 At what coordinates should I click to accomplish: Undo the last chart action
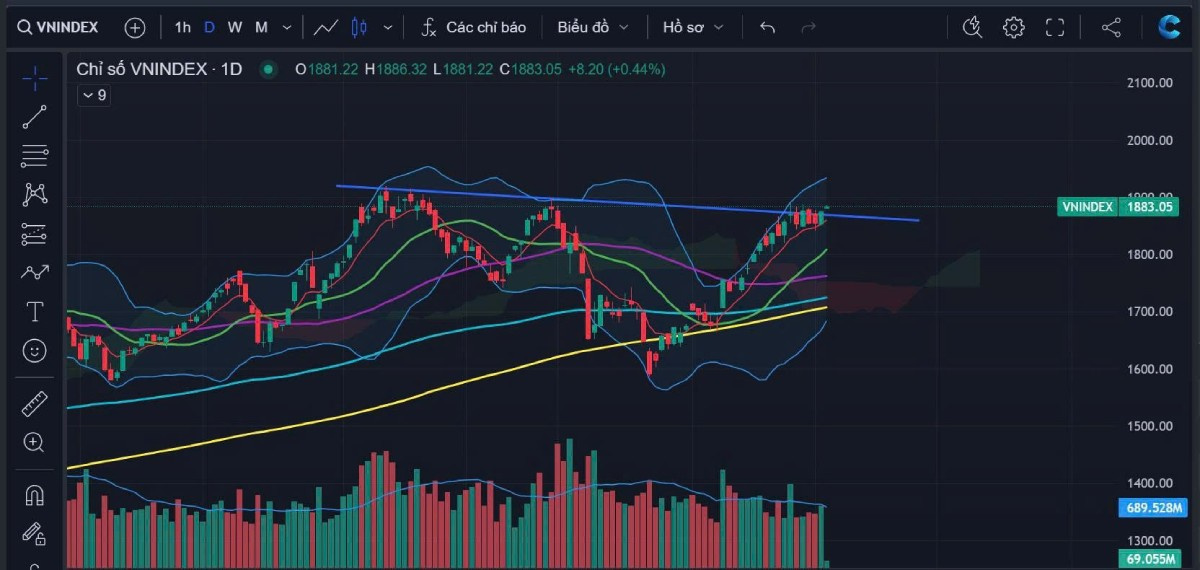coord(767,27)
